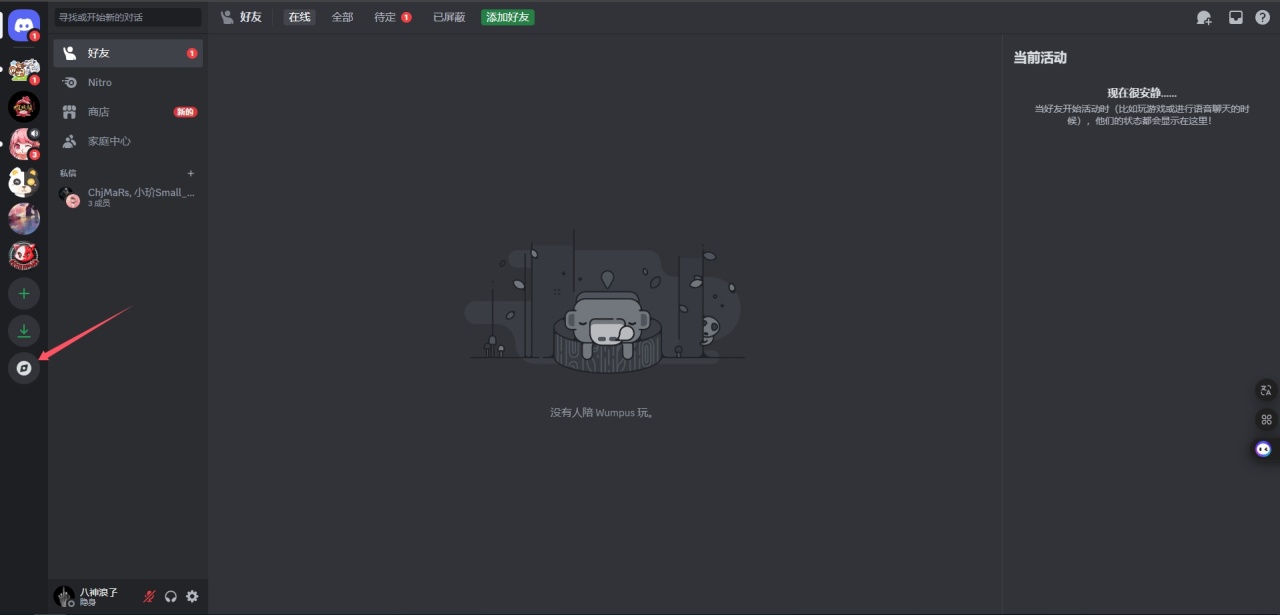The image size is (1280, 615).
Task: Click the 八神浪子 user avatar
Action: (x=64, y=596)
